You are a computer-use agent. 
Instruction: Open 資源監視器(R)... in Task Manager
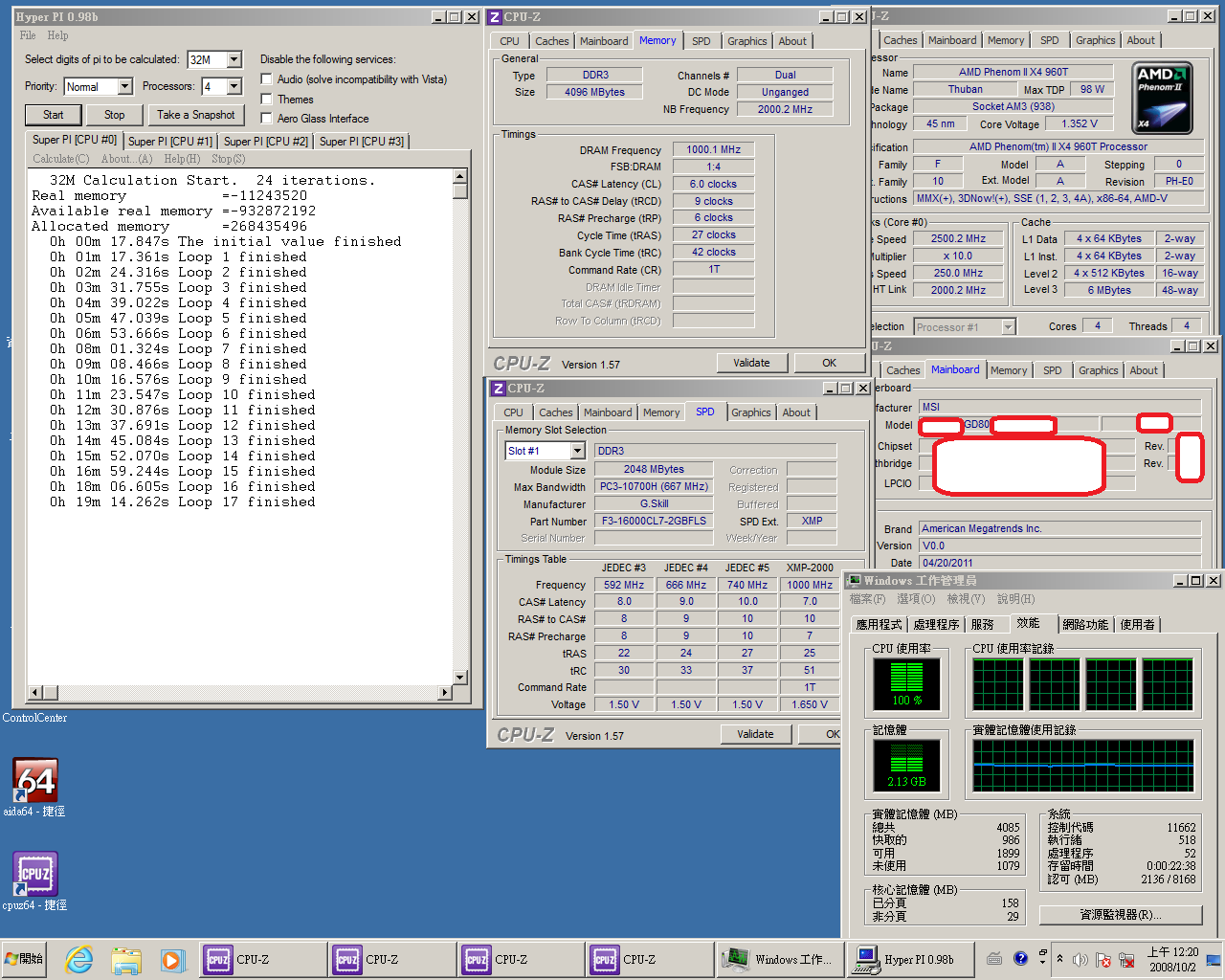[1120, 914]
